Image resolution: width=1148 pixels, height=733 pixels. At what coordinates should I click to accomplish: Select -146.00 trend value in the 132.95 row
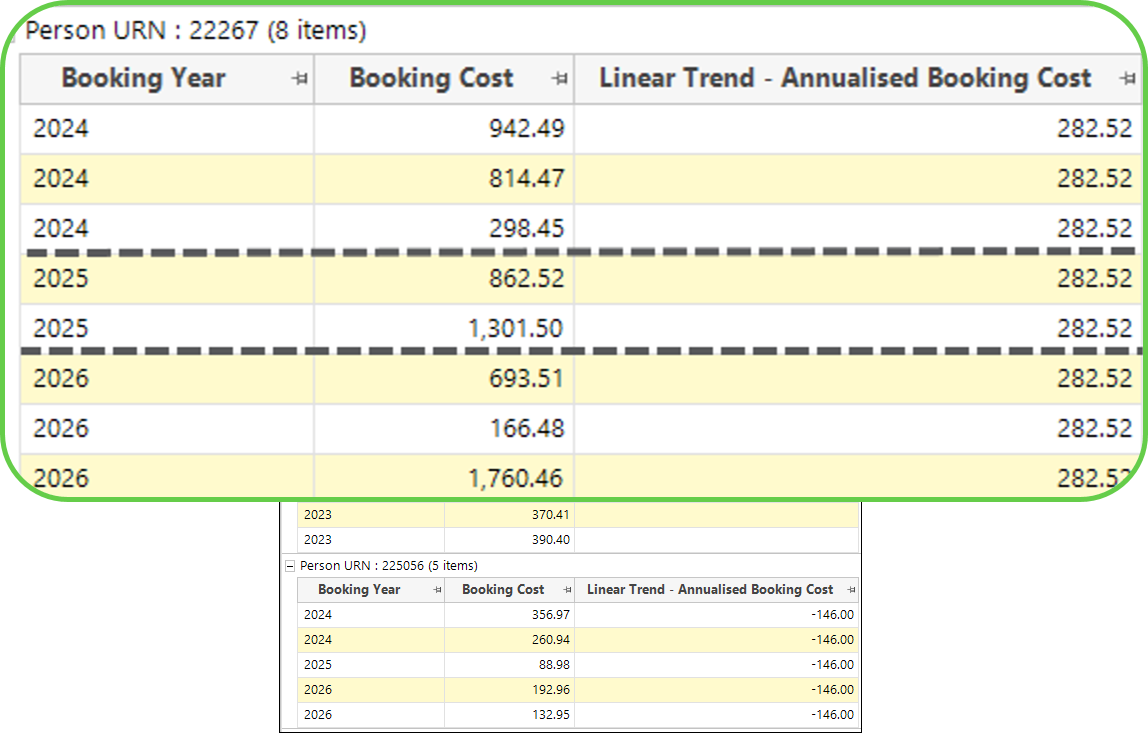pyautogui.click(x=717, y=715)
